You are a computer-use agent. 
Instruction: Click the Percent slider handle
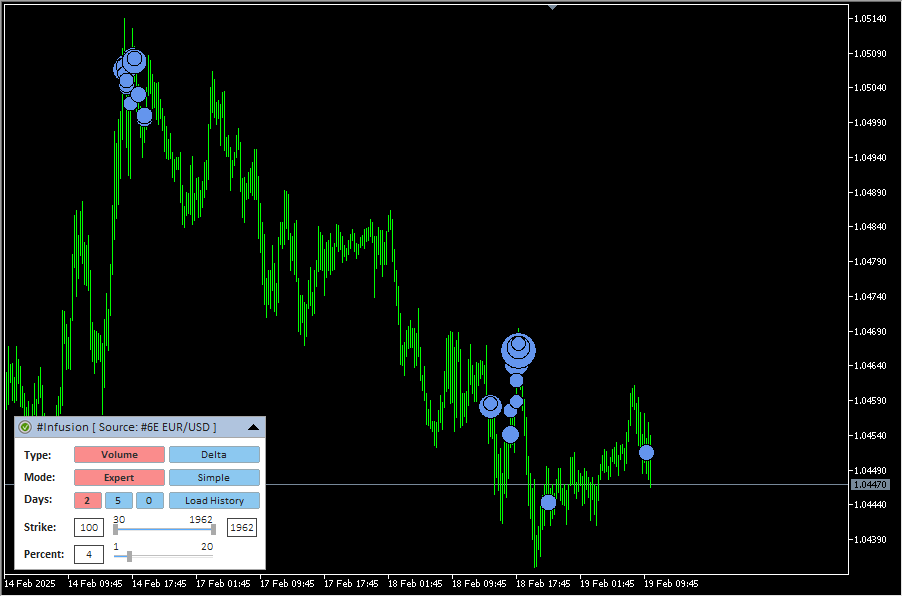[x=129, y=556]
